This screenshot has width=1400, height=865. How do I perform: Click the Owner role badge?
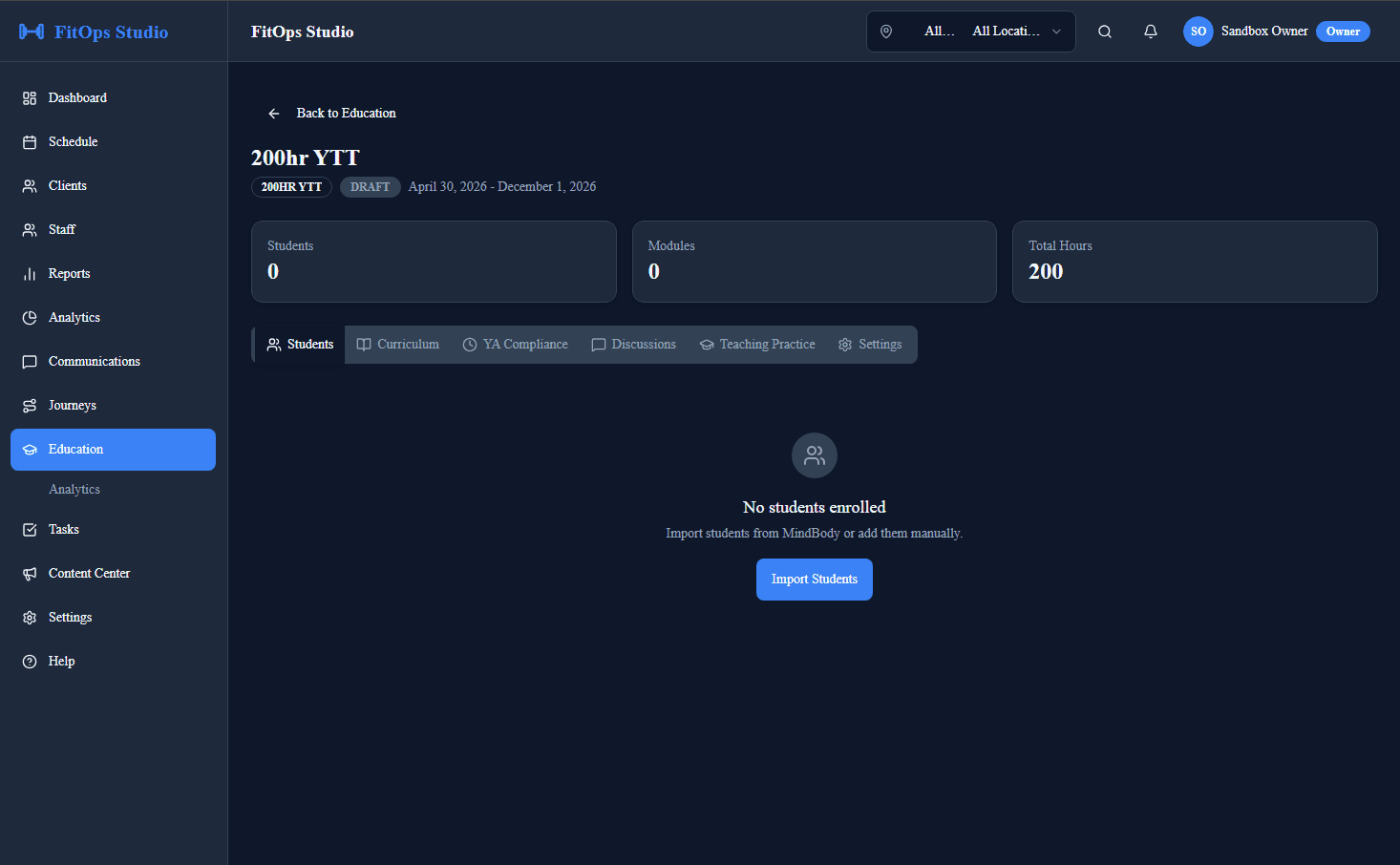pos(1343,31)
